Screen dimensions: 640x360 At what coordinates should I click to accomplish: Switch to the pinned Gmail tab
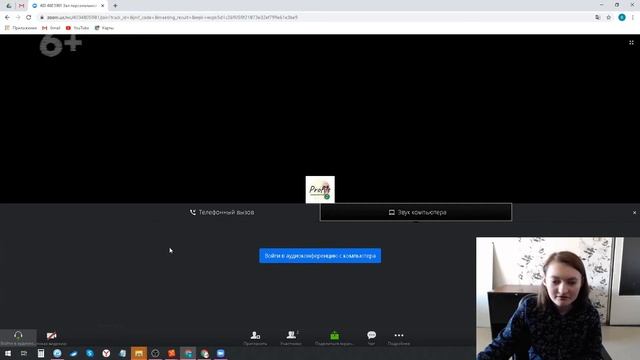tap(21, 6)
